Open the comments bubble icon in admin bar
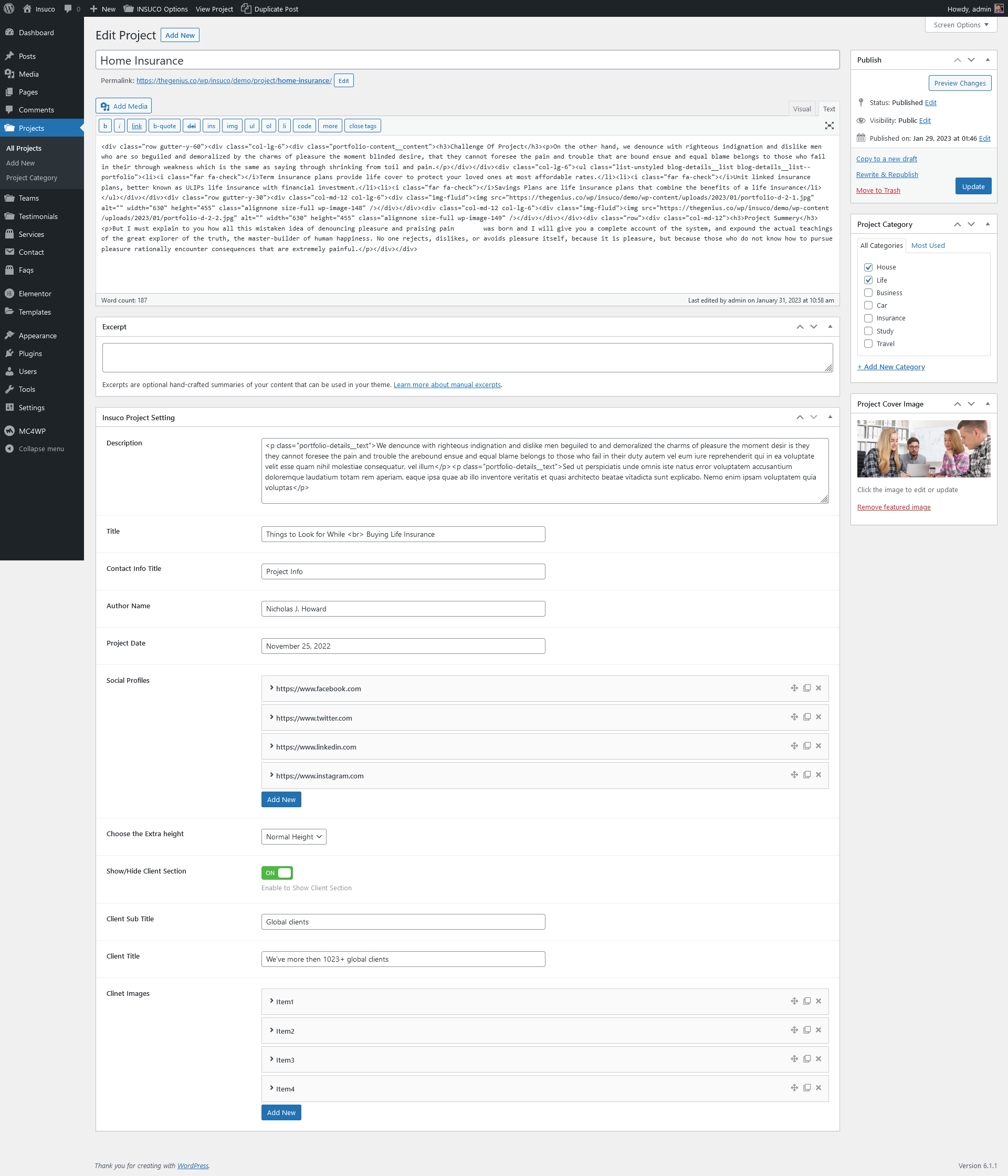This screenshot has width=1008, height=1176. tap(69, 8)
